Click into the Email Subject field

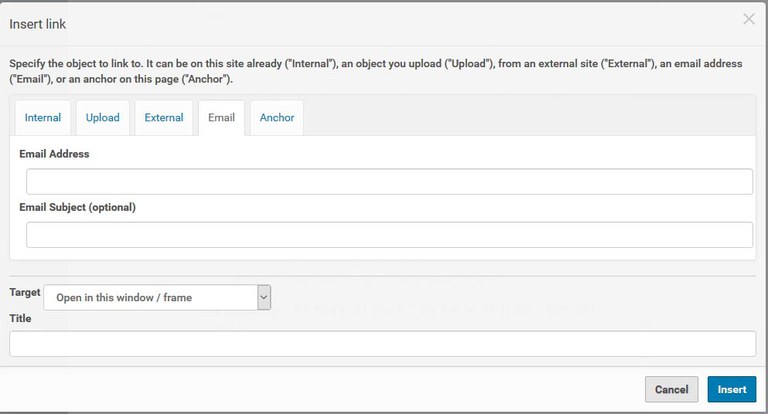[389, 235]
